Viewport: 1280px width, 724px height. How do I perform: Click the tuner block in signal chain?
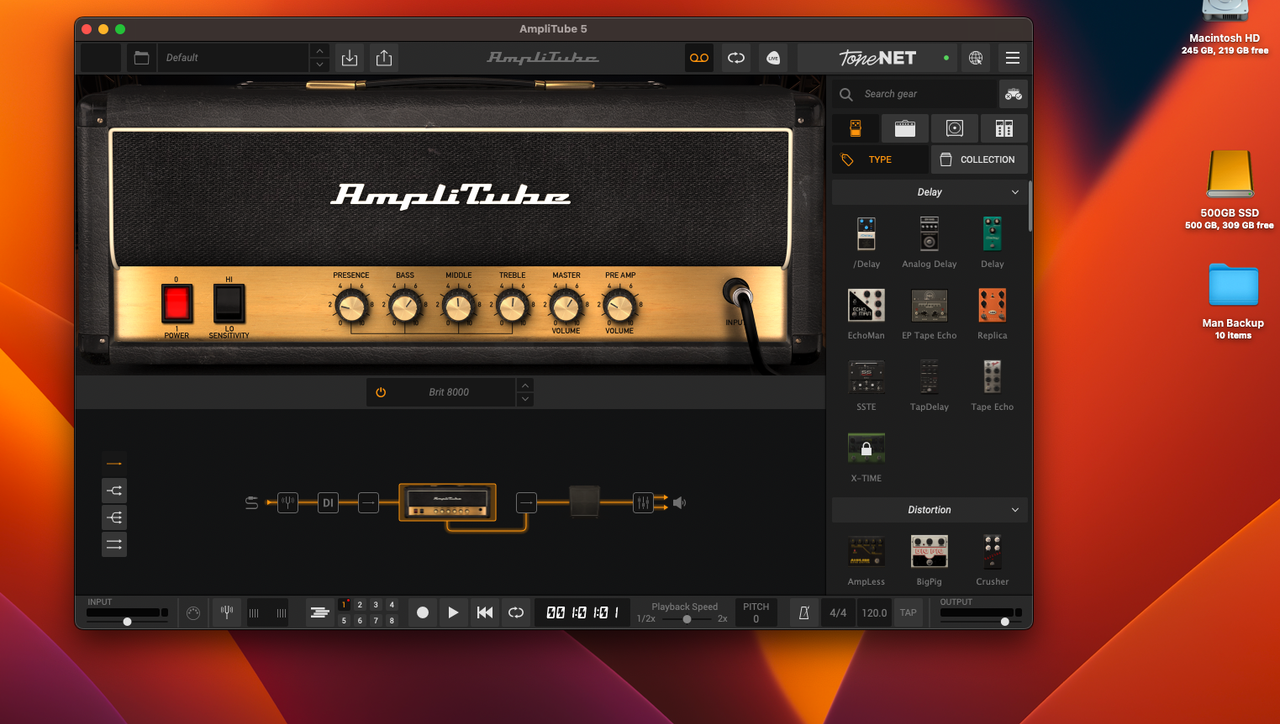(x=288, y=503)
